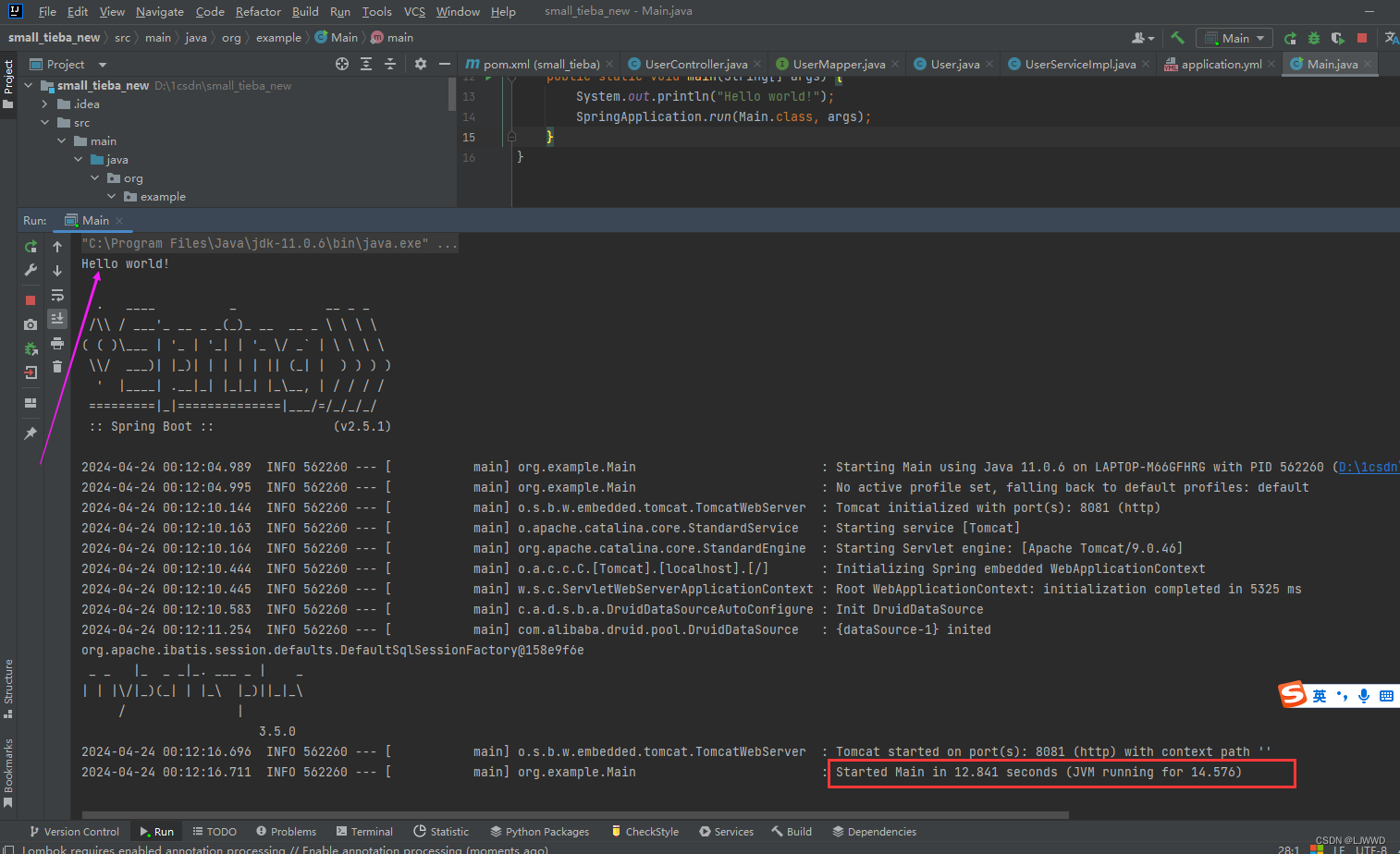The height and width of the screenshot is (854, 1400).
Task: Open the TODO tool window
Action: click(x=215, y=832)
